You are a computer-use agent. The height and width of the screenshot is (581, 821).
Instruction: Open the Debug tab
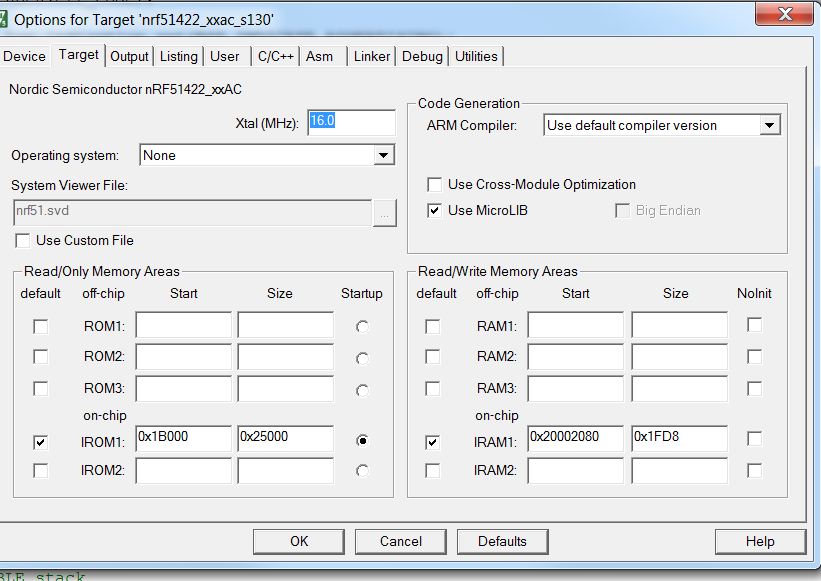(422, 57)
